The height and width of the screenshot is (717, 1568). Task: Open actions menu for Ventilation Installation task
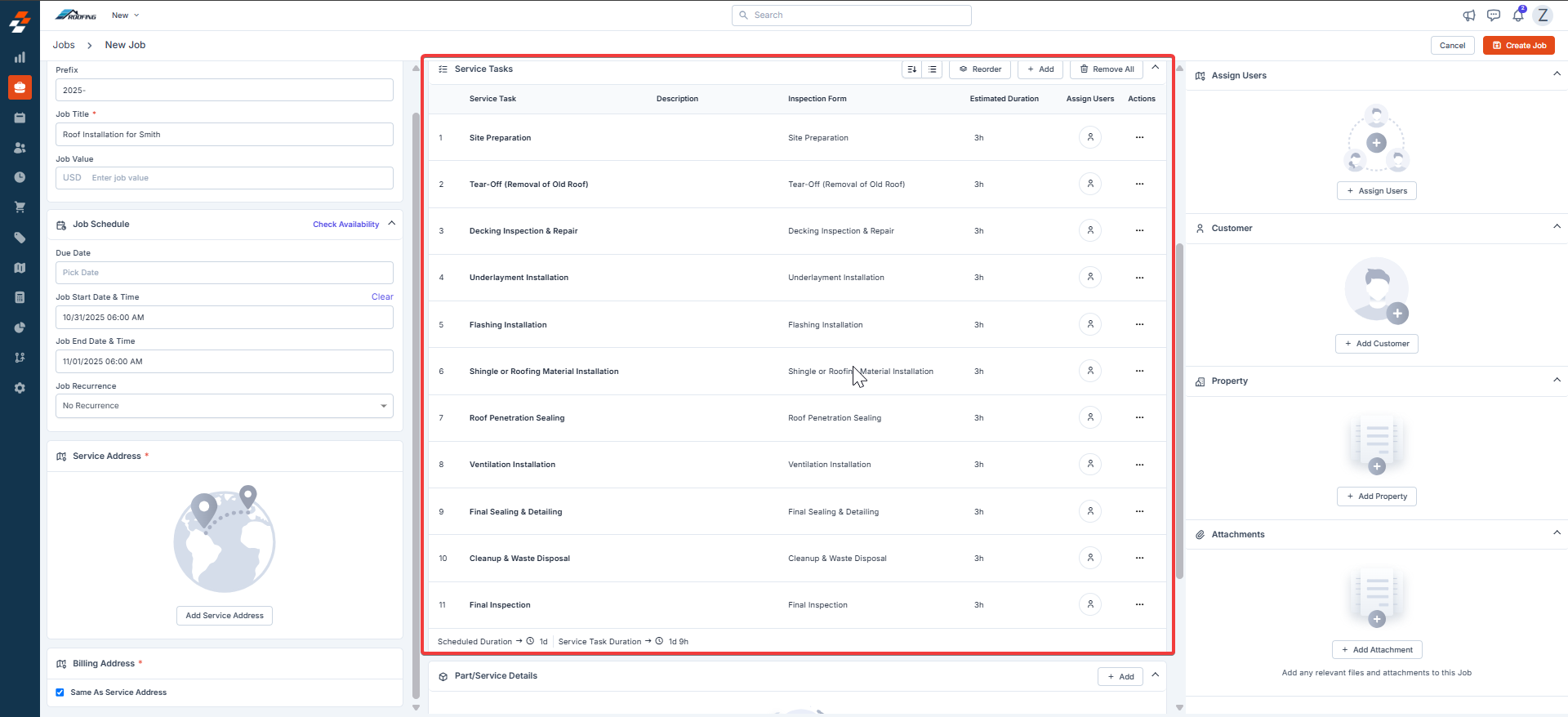pyautogui.click(x=1139, y=465)
